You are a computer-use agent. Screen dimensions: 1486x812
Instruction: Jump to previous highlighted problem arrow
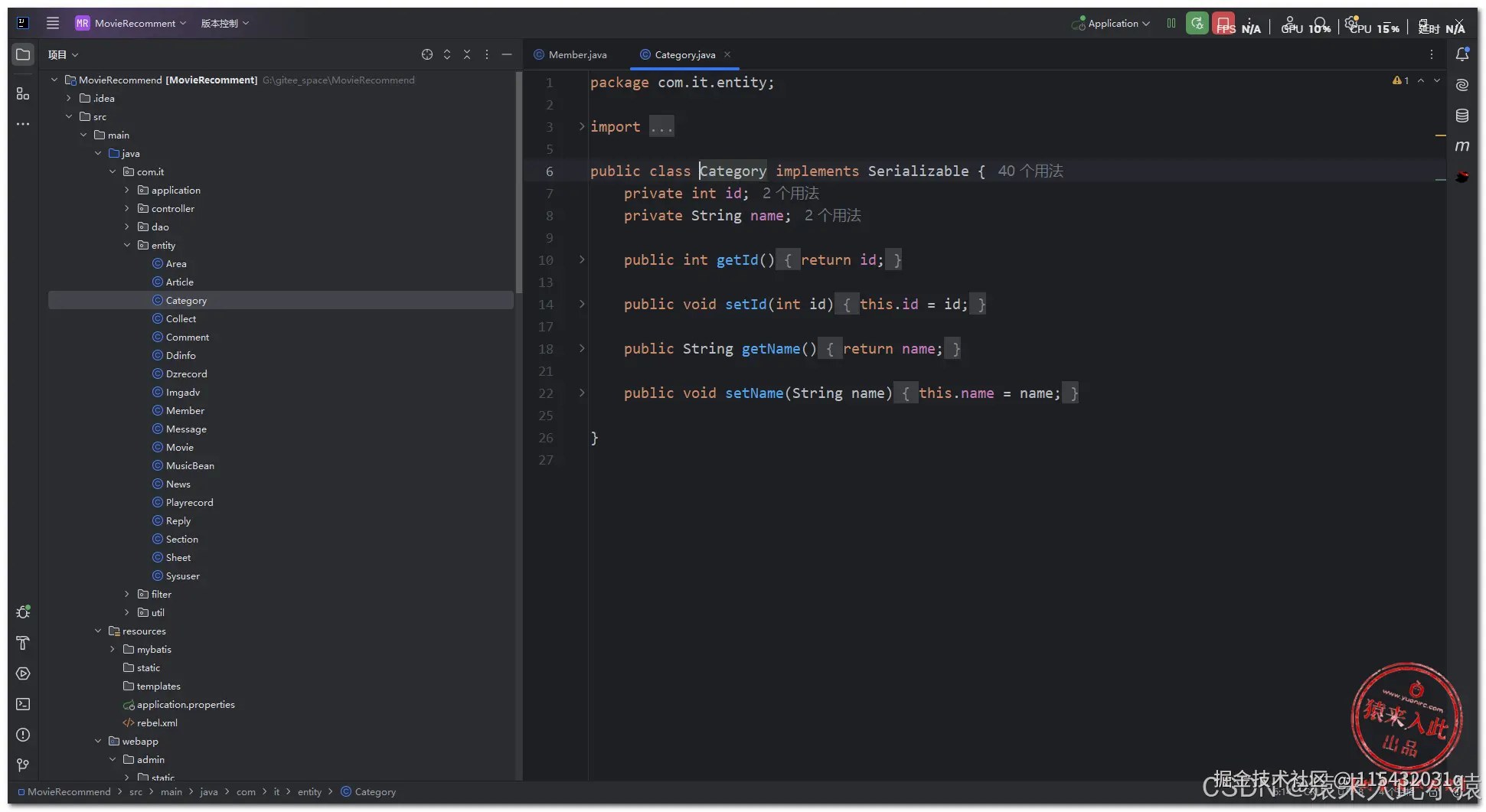pos(1421,80)
